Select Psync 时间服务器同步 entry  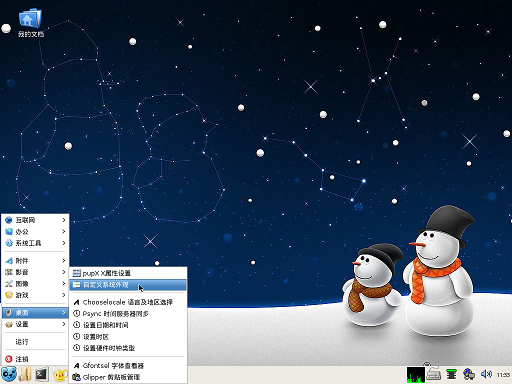pos(128,314)
